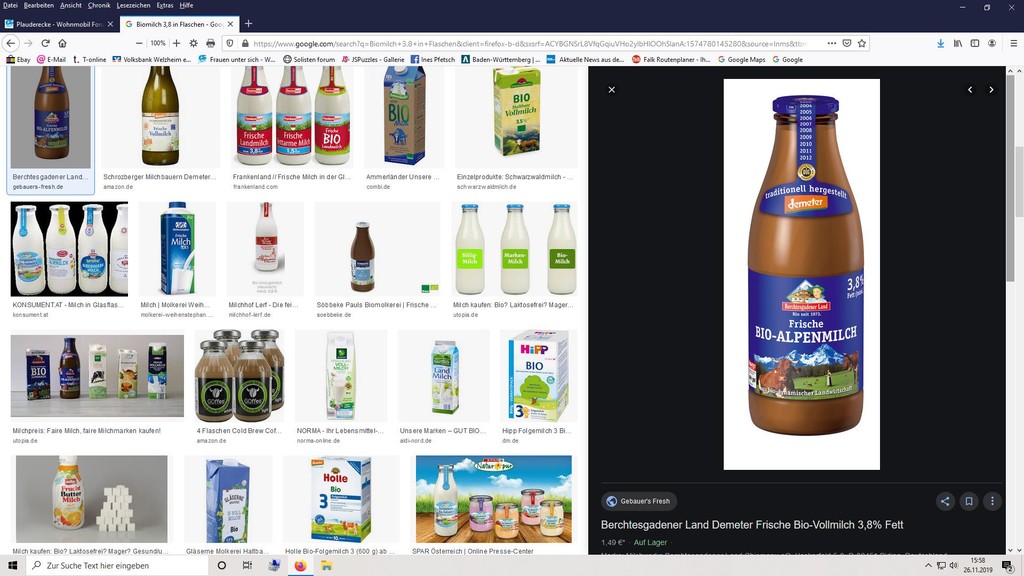1024x576 pixels.
Task: Open the Firefox home page
Action: (x=62, y=43)
